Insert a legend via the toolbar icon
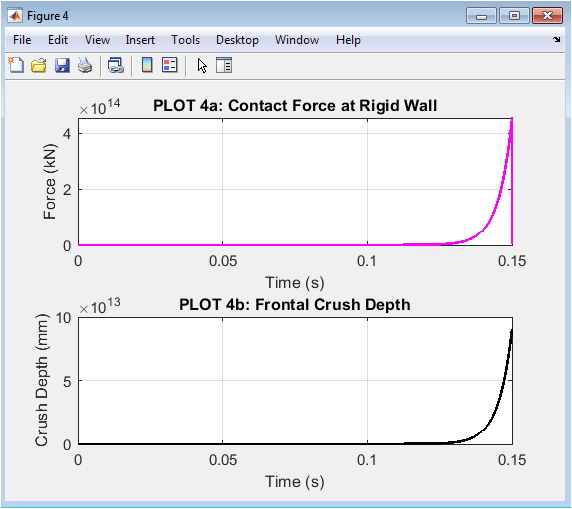The height and width of the screenshot is (509, 572). click(170, 66)
